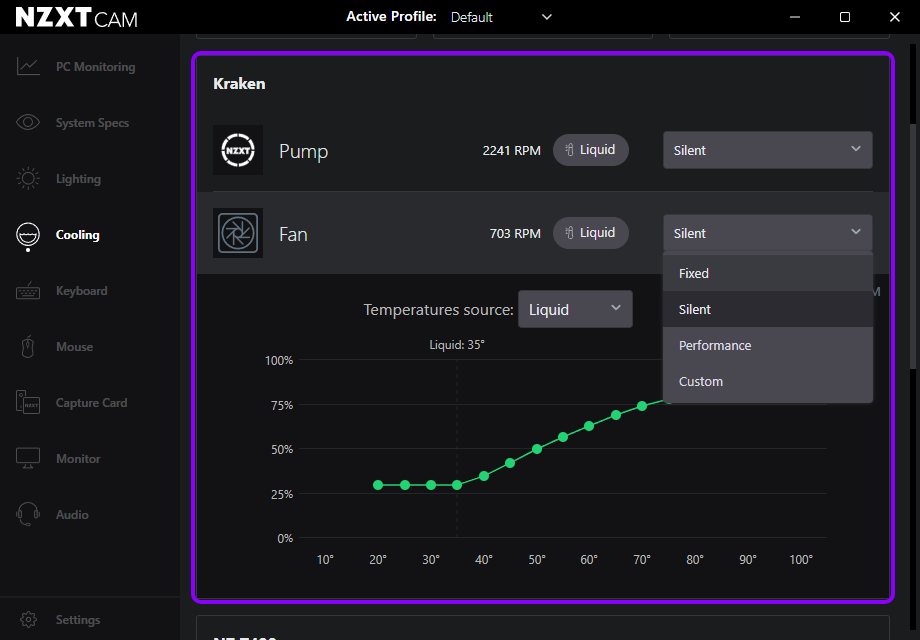Select the Keyboard icon in sidebar
This screenshot has height=640, width=920.
[x=28, y=291]
